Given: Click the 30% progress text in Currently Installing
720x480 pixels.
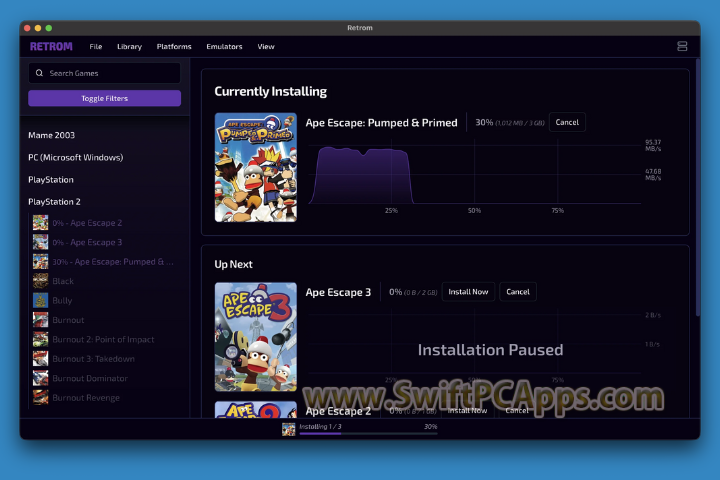Looking at the screenshot, I should 484,123.
